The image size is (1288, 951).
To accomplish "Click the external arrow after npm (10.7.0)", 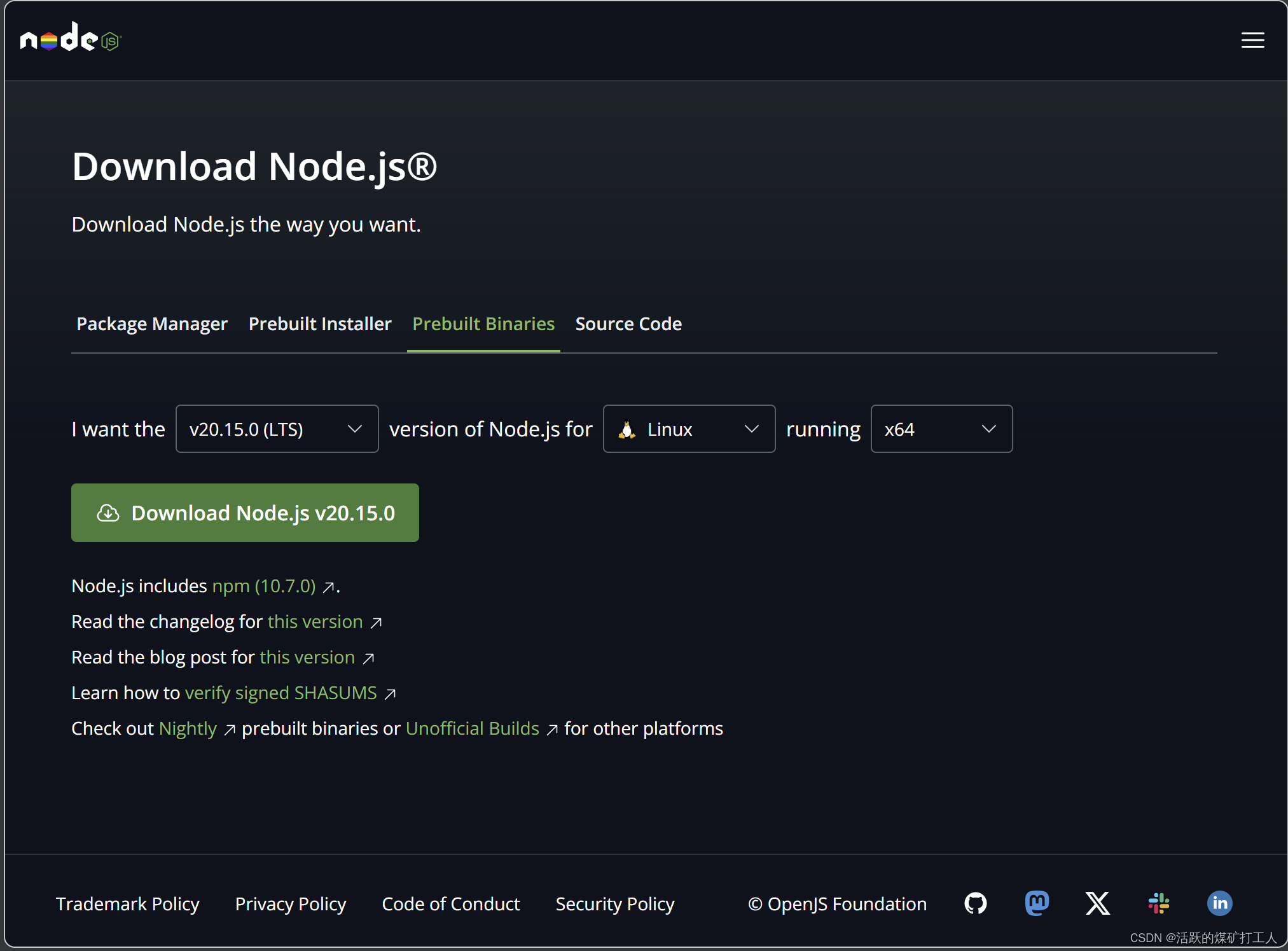I will pyautogui.click(x=328, y=587).
